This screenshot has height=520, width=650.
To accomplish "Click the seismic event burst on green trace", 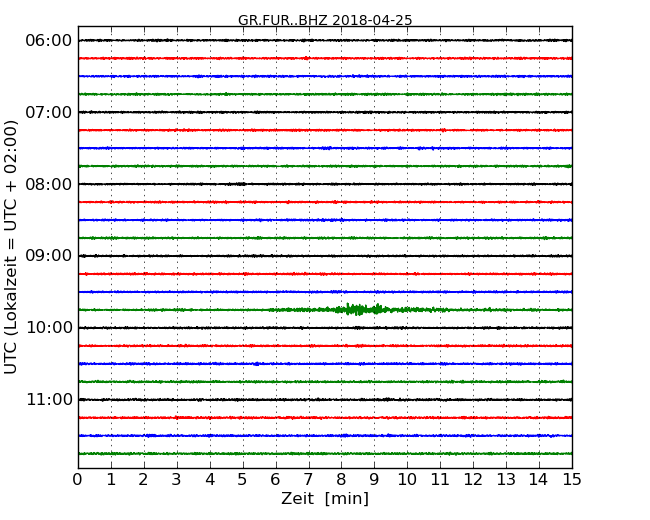I will point(361,309).
